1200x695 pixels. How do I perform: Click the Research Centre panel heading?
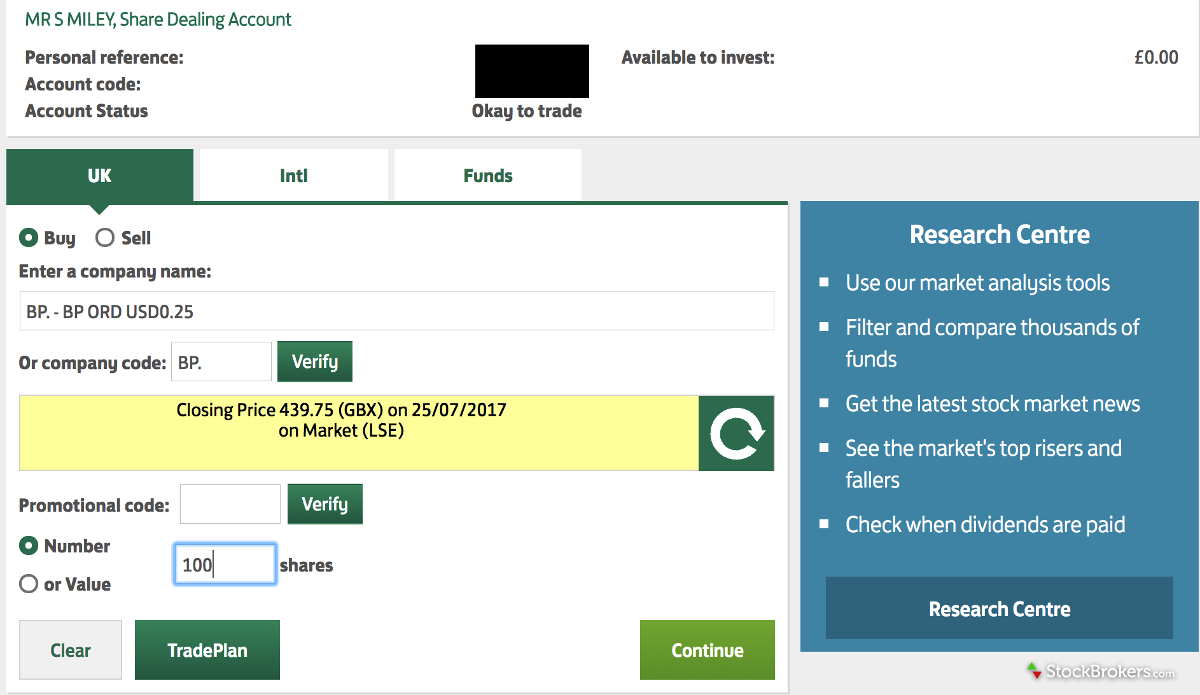[999, 235]
